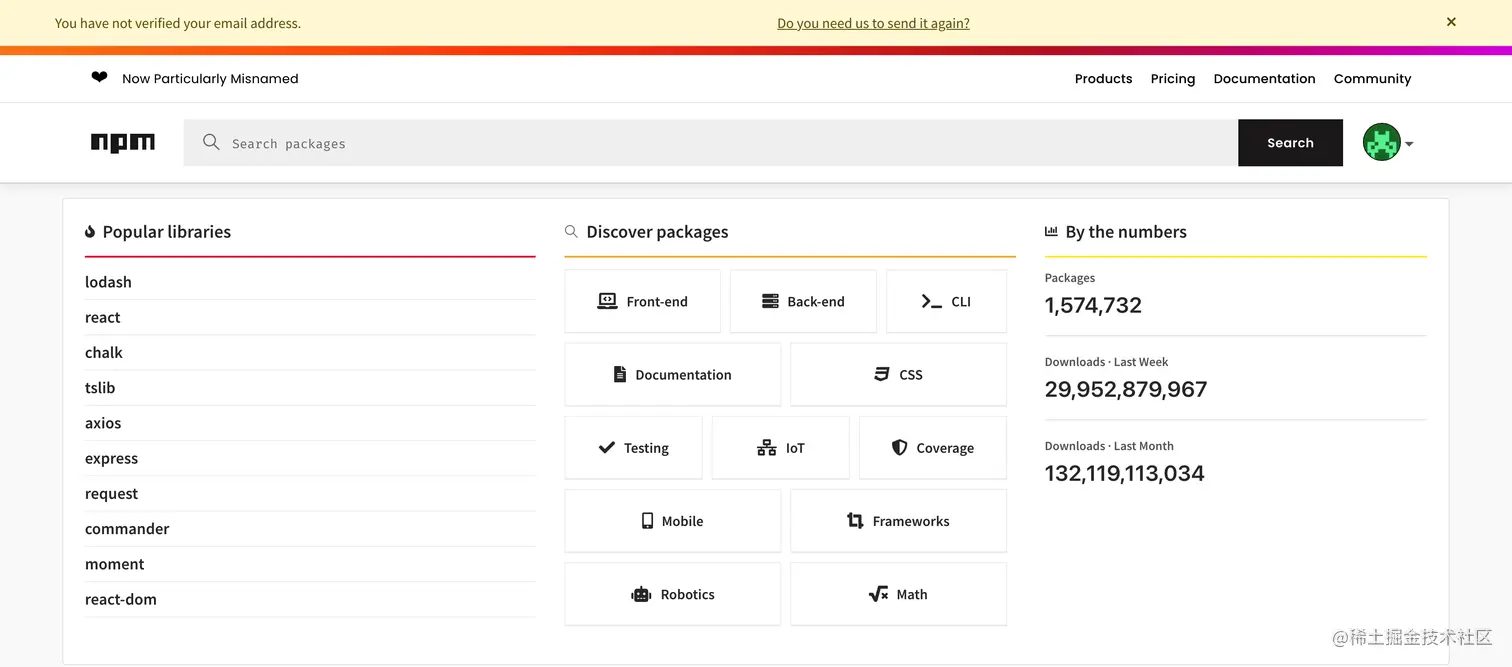Dismiss the email verification banner
Image resolution: width=1512 pixels, height=667 pixels.
tap(1451, 22)
